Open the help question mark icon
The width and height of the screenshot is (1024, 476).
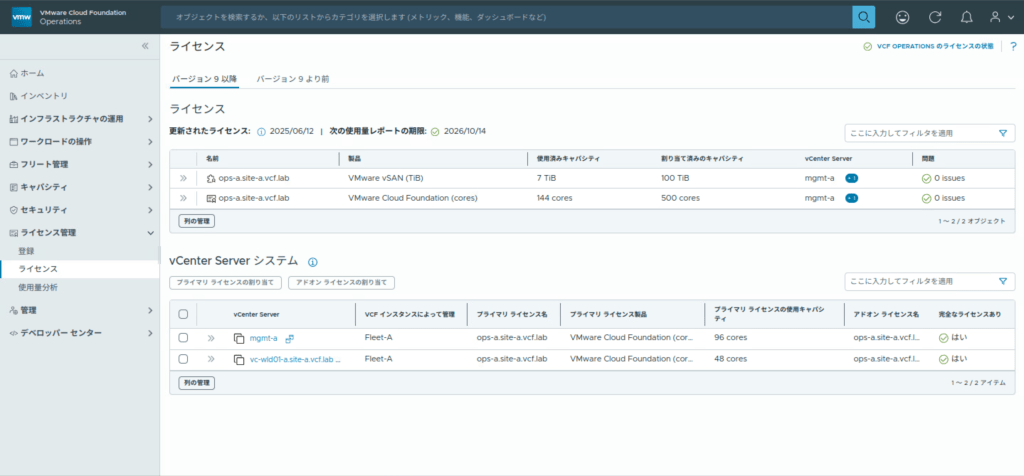pyautogui.click(x=1013, y=46)
